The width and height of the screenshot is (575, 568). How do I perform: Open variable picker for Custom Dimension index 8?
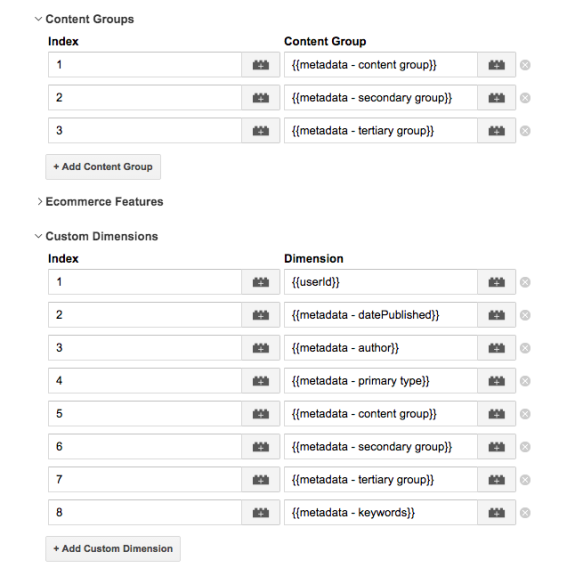pos(261,513)
